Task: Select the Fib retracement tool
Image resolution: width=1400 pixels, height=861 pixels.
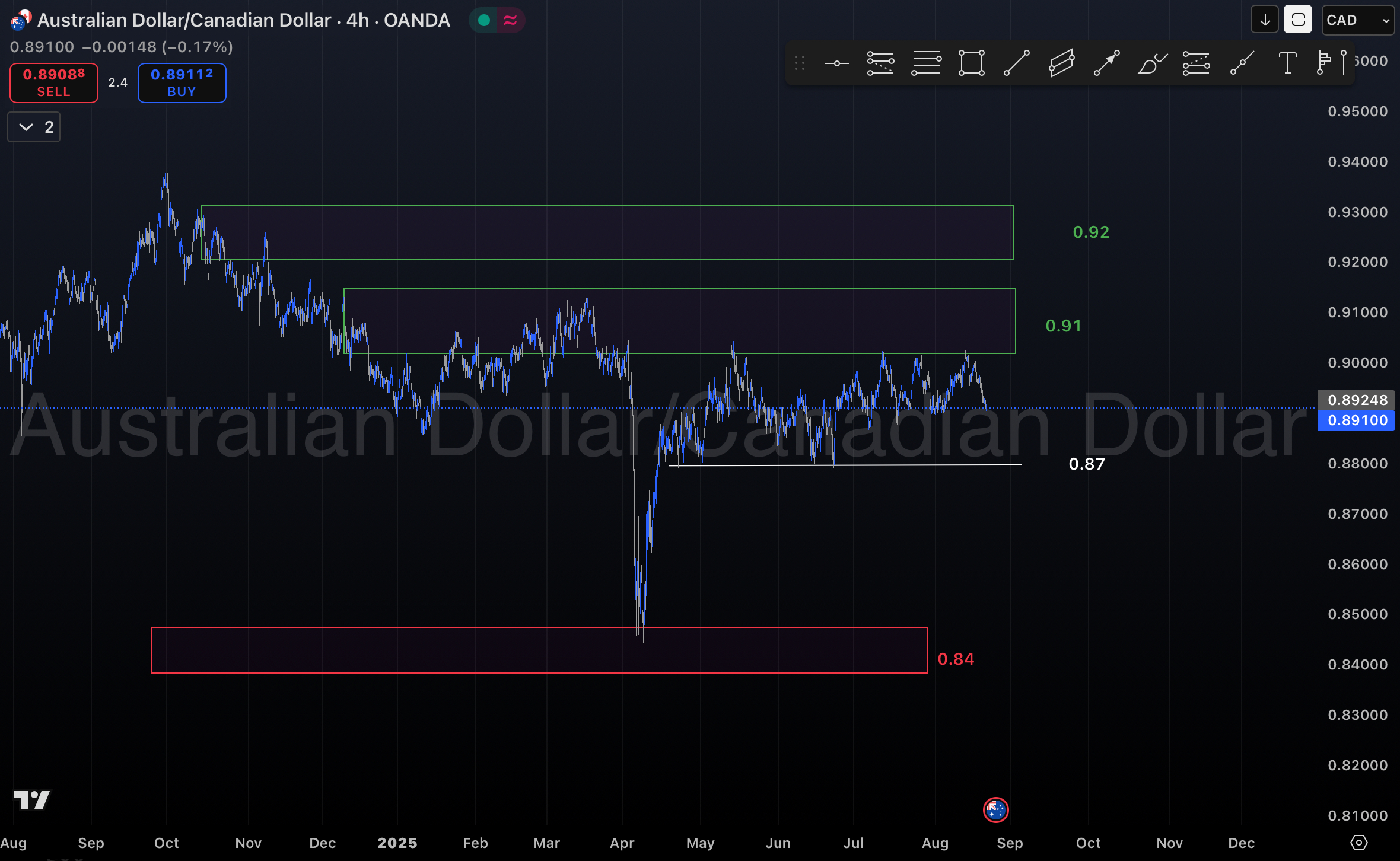Action: (x=880, y=63)
